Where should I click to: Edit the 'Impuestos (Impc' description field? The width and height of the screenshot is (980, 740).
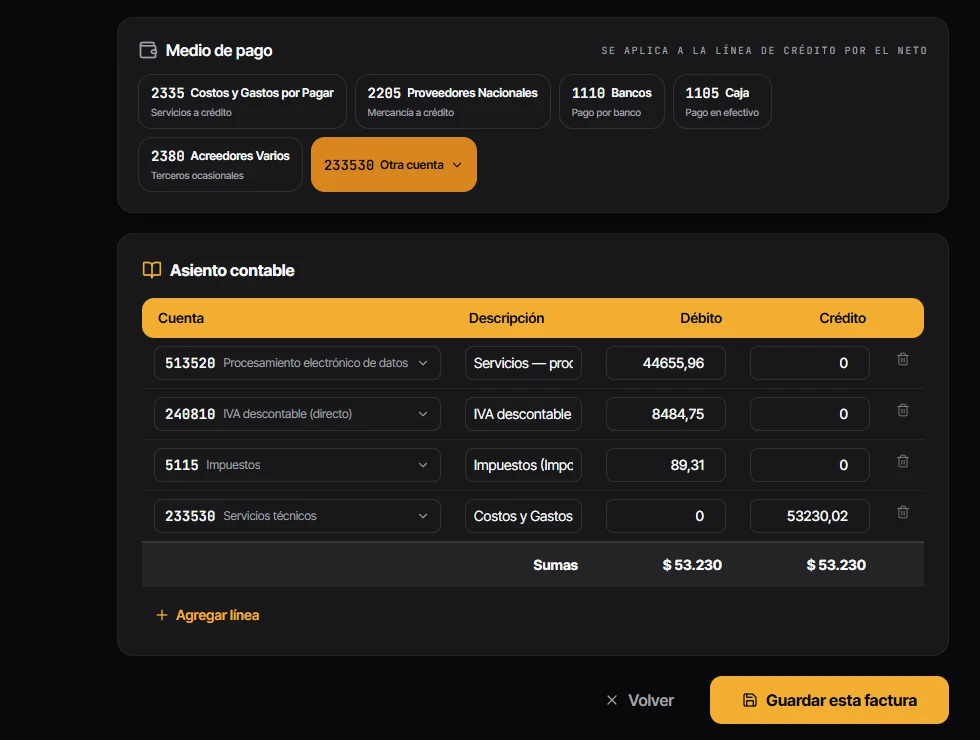click(x=523, y=465)
